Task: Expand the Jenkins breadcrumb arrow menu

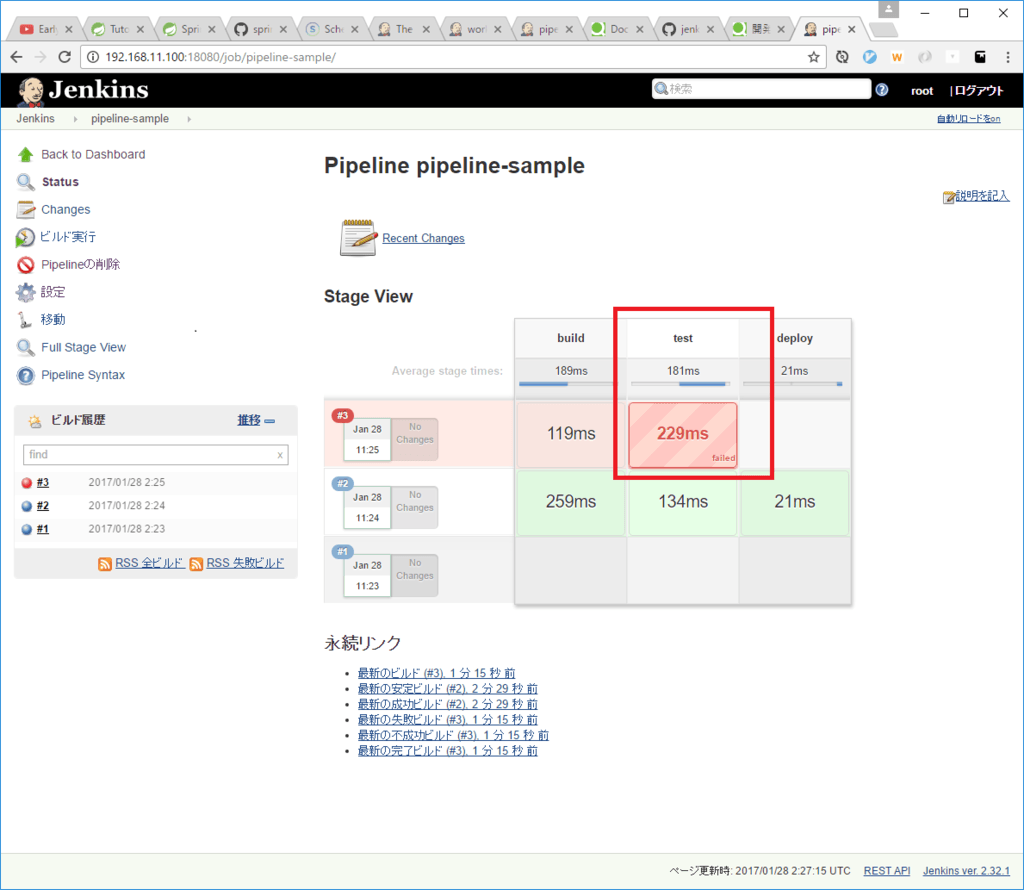Action: pos(74,119)
